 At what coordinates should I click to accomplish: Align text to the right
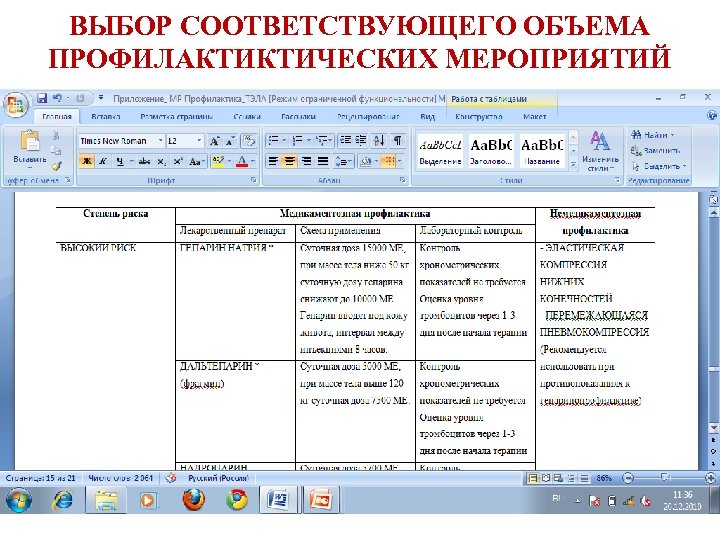coord(306,161)
